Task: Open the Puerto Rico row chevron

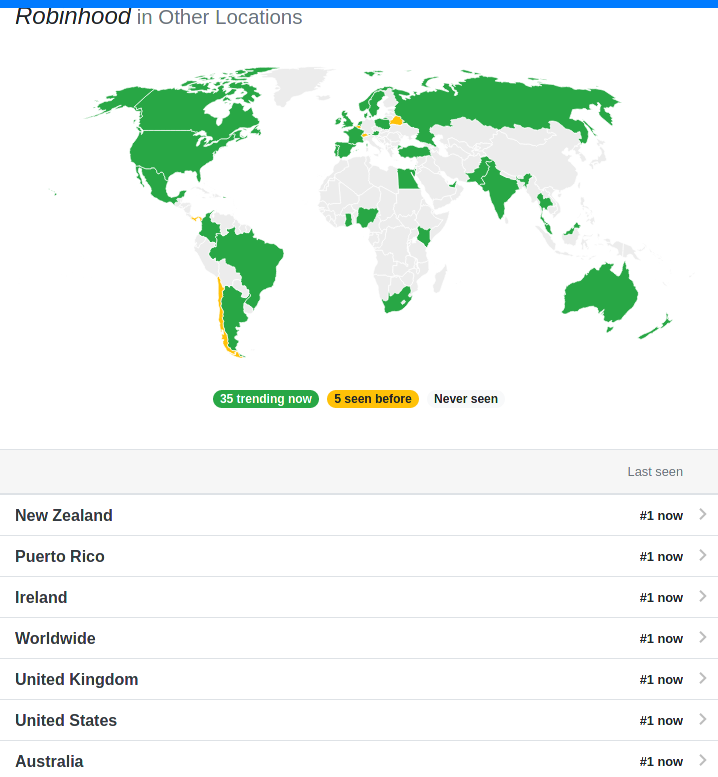Action: point(703,555)
